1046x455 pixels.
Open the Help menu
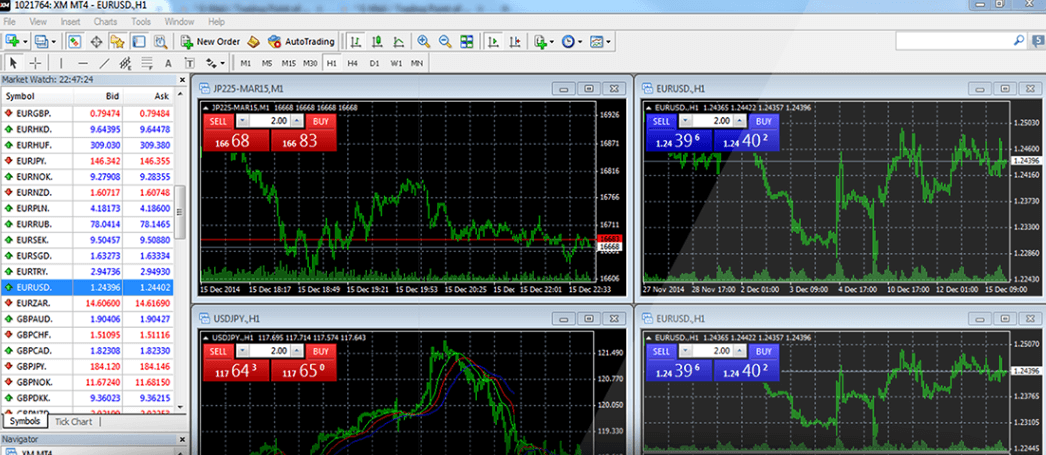[x=217, y=21]
